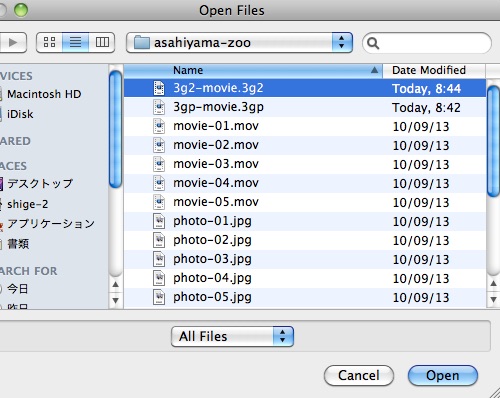Select アプリケーション in the sidebar
500x398 pixels.
51,224
